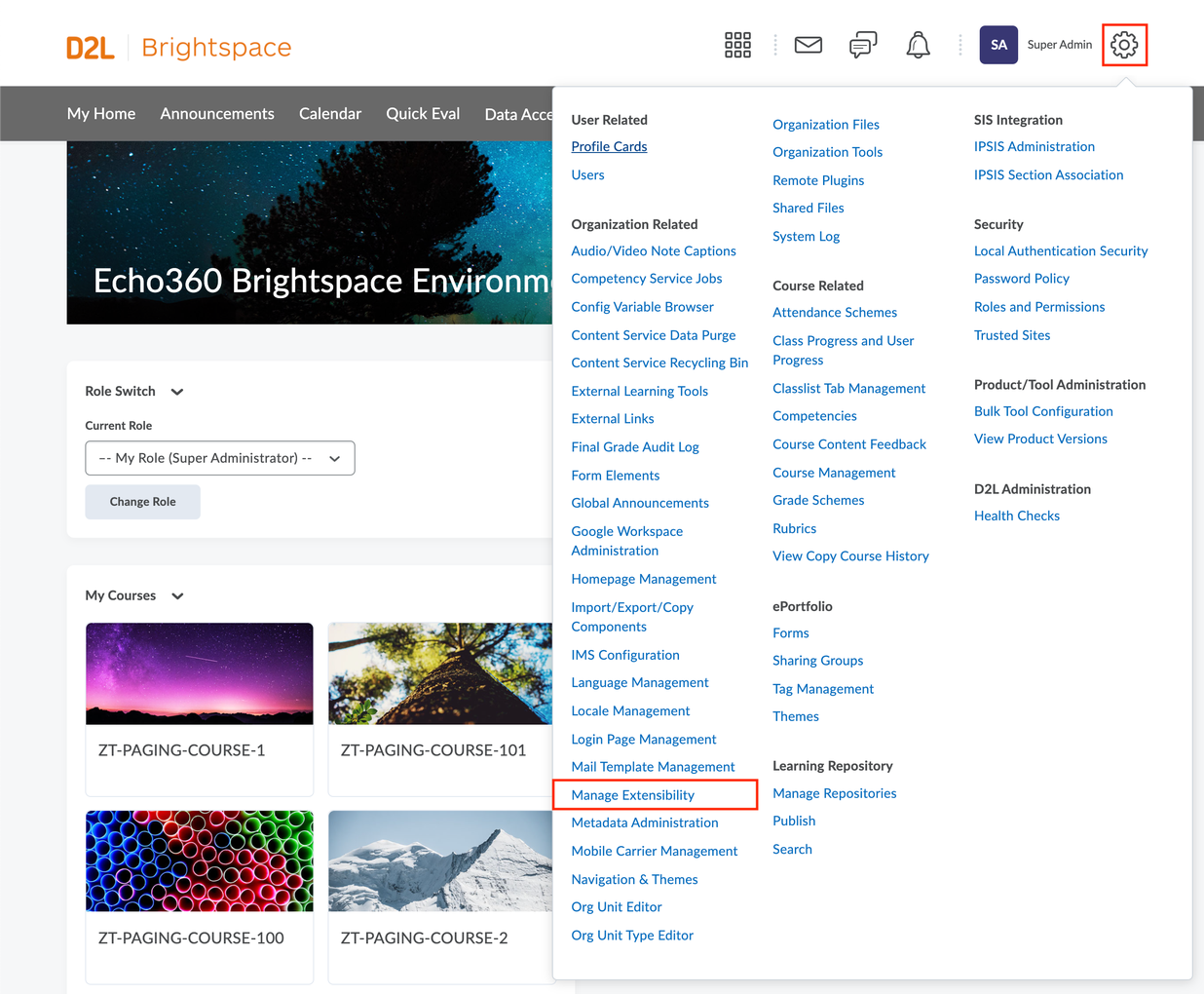Open Import/Export/Copy Components
Viewport: 1204px width, 994px height.
tap(632, 617)
